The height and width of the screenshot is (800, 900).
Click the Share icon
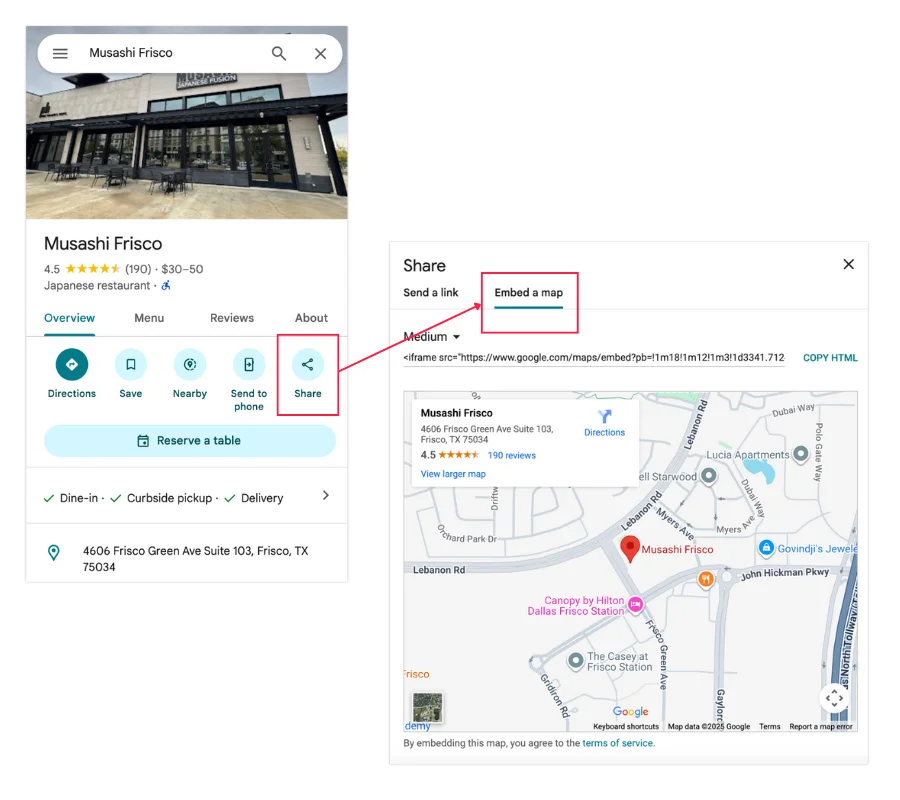(x=307, y=364)
